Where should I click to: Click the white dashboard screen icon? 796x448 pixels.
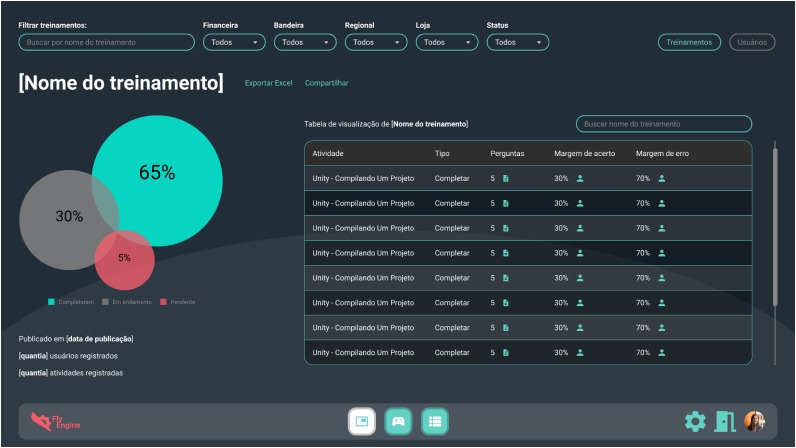pos(362,422)
